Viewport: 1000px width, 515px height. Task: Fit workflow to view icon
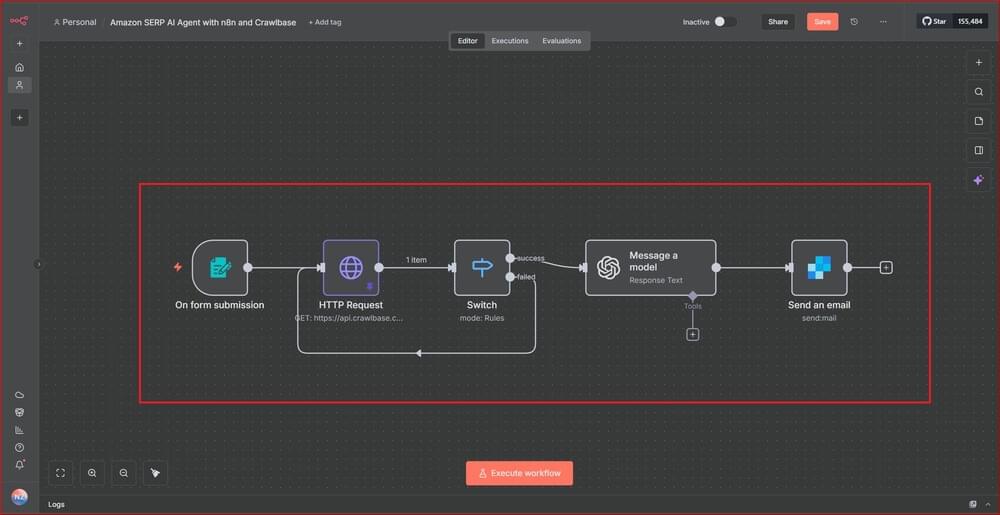coord(60,473)
